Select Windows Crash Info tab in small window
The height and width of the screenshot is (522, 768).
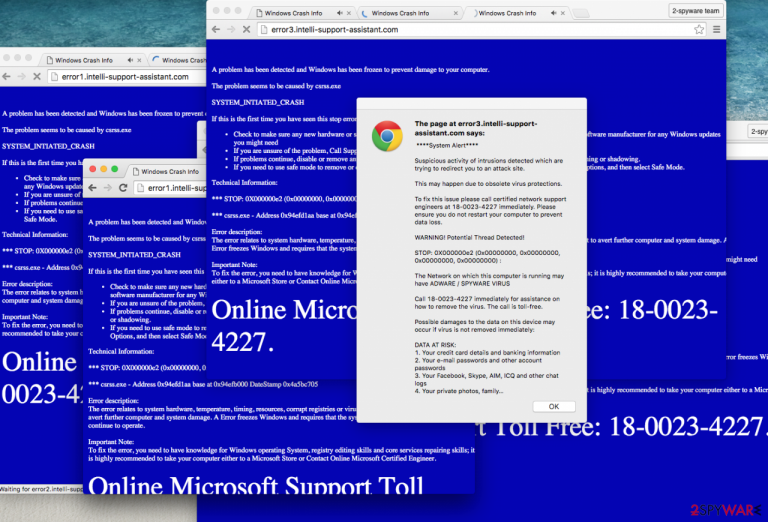tap(169, 171)
